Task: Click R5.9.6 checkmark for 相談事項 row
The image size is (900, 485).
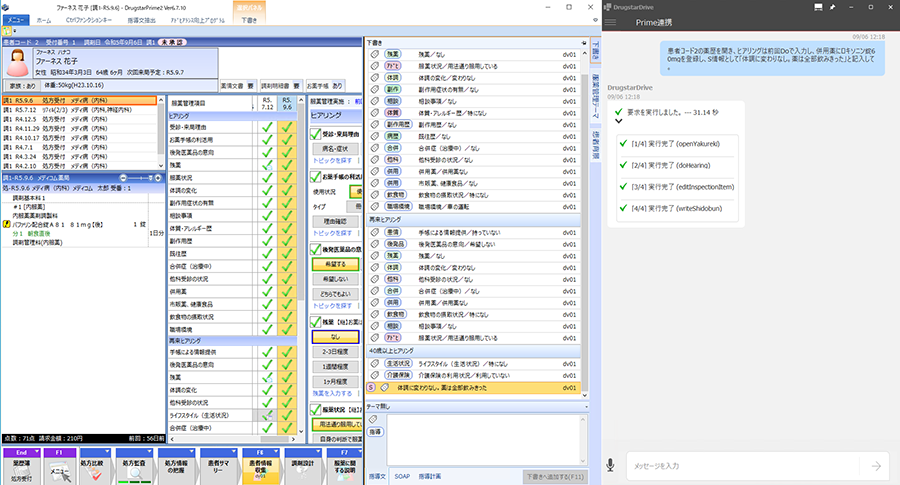Action: click(287, 215)
